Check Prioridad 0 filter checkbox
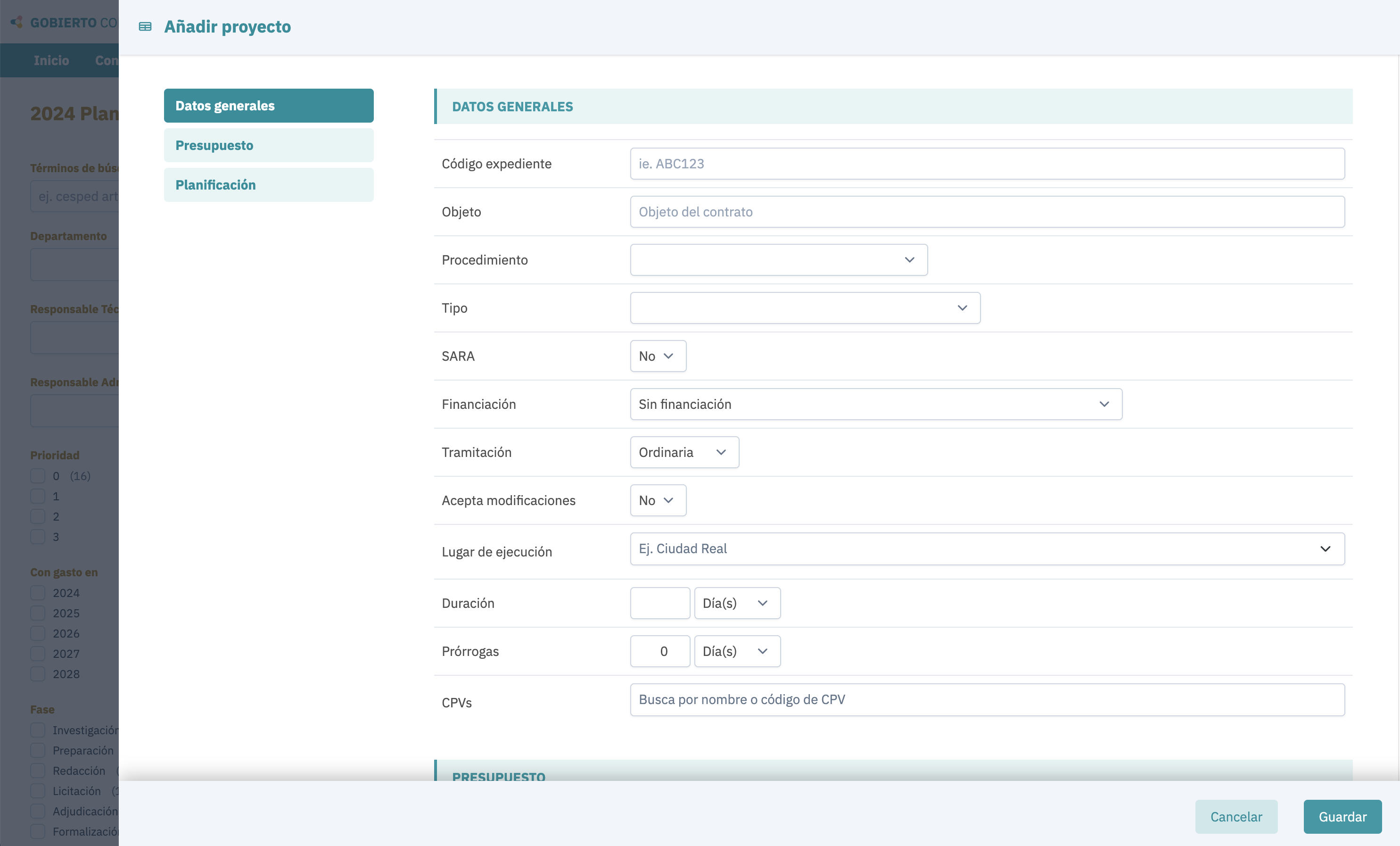Image resolution: width=1400 pixels, height=846 pixels. click(x=38, y=476)
